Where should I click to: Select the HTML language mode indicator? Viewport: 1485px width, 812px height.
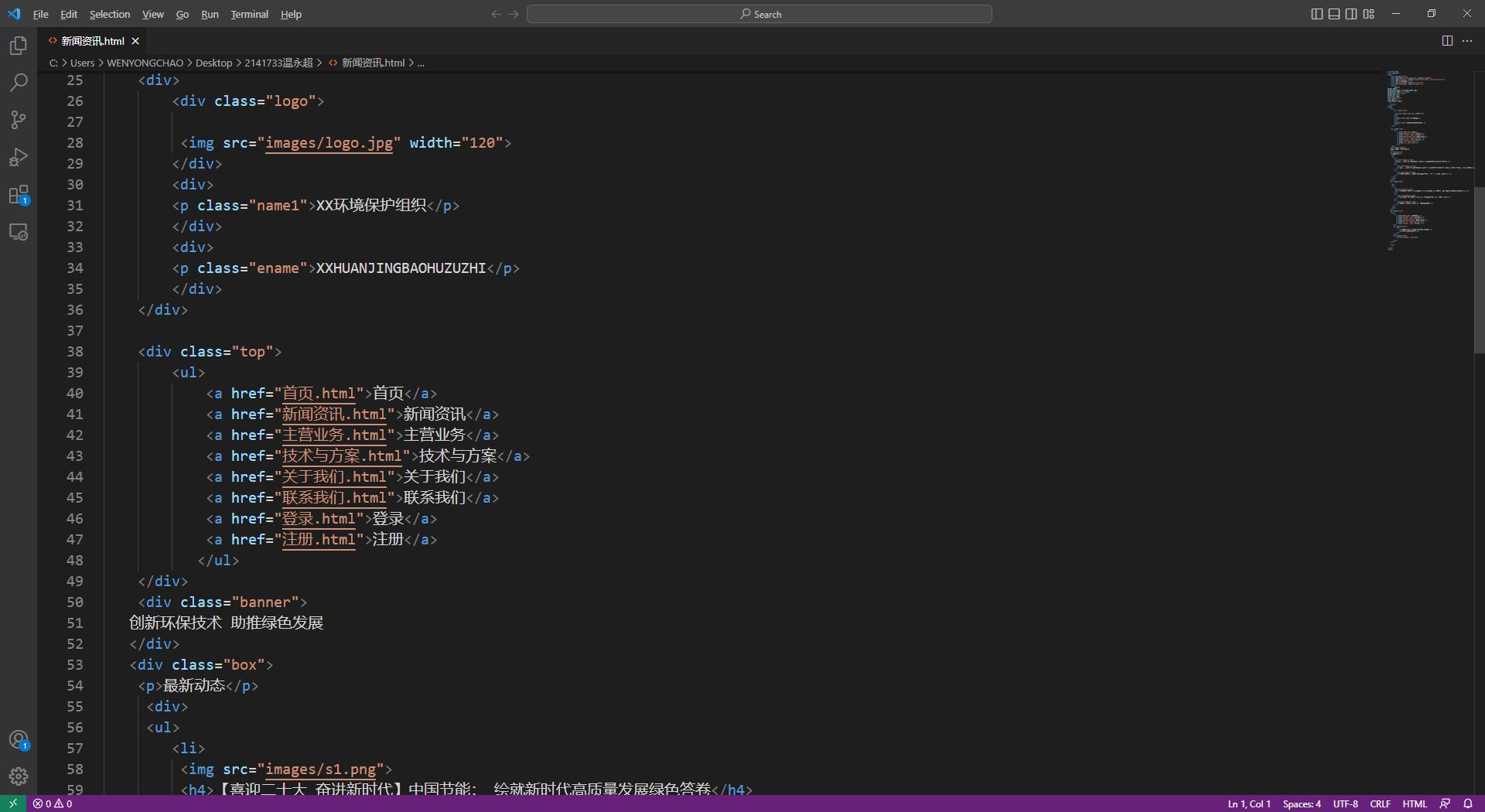[x=1415, y=804]
